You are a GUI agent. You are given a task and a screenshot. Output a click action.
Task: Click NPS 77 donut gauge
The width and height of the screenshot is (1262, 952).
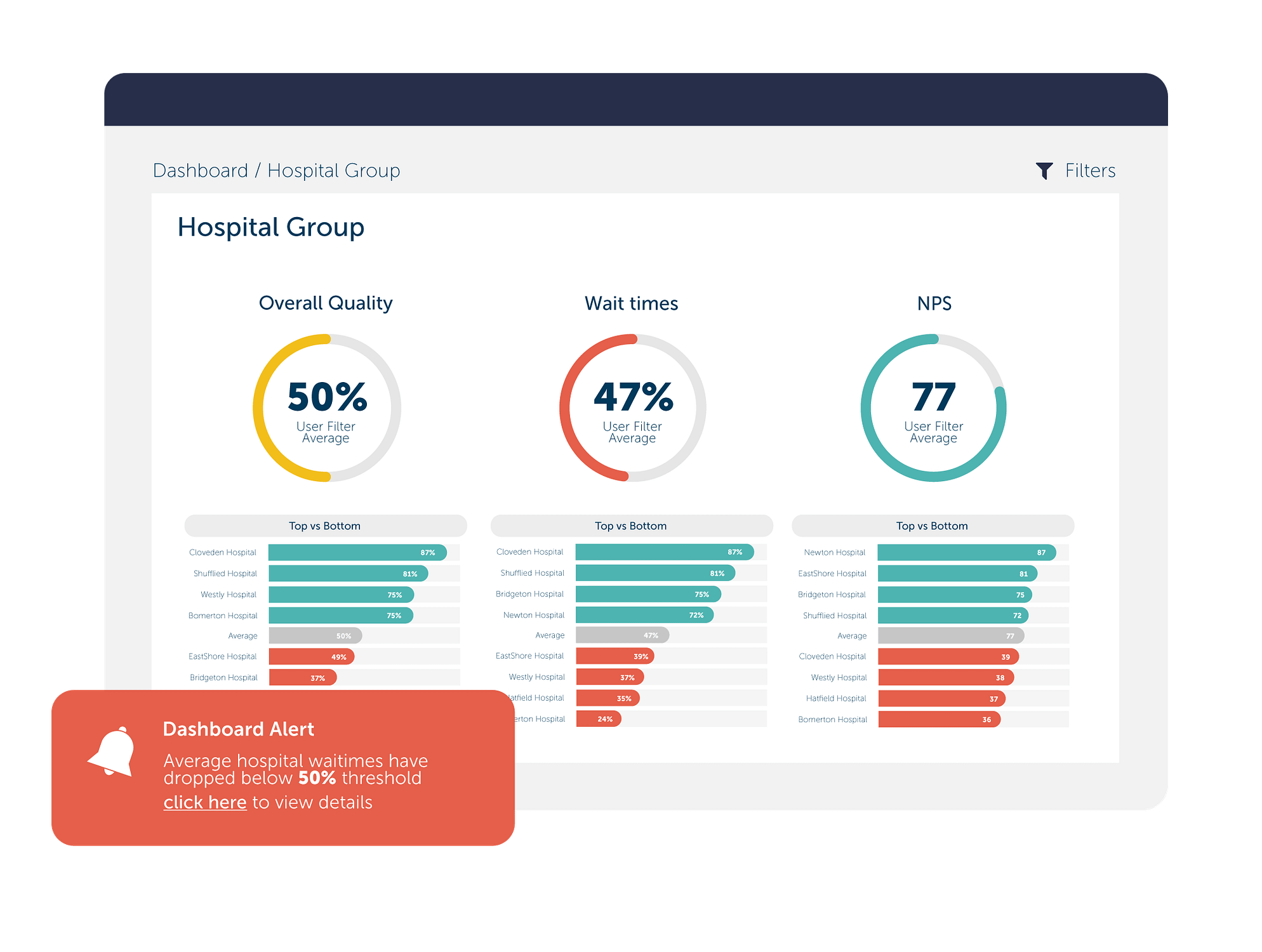(933, 407)
